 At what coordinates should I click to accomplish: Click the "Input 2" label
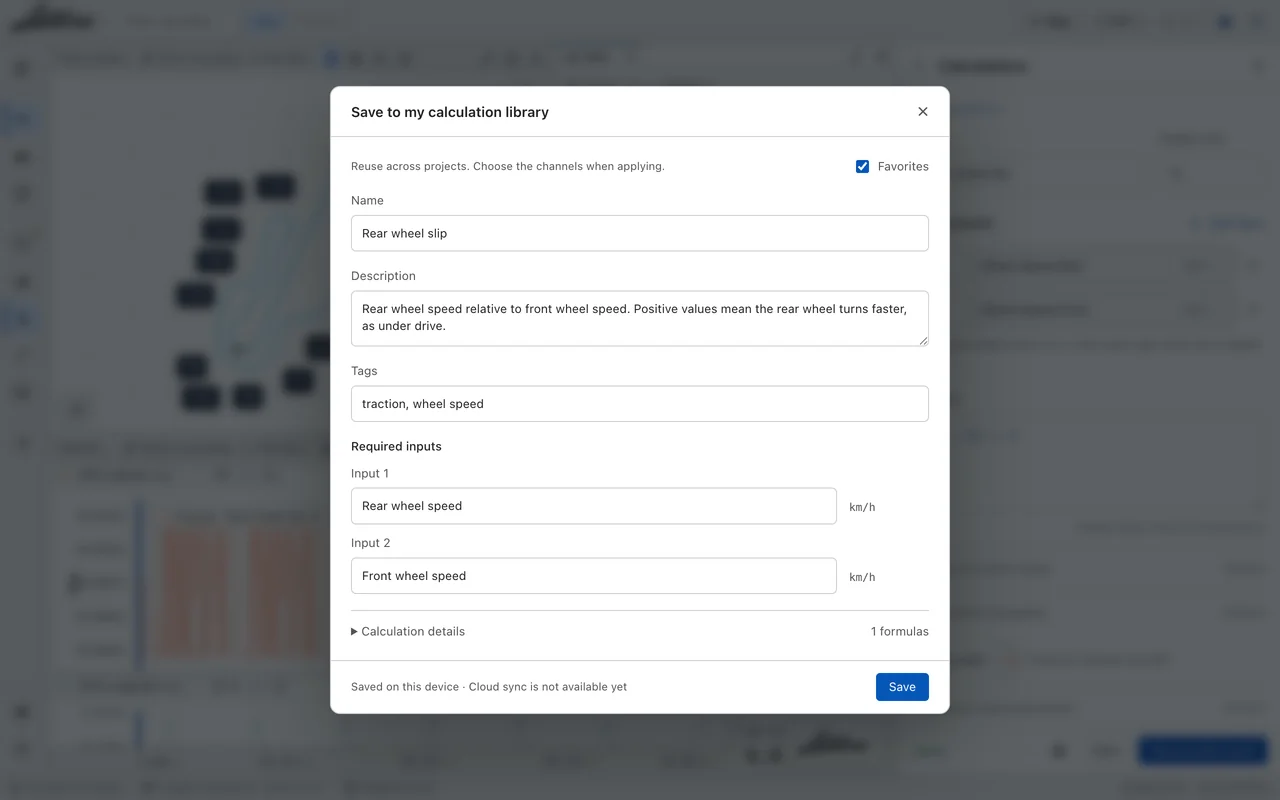click(x=371, y=543)
